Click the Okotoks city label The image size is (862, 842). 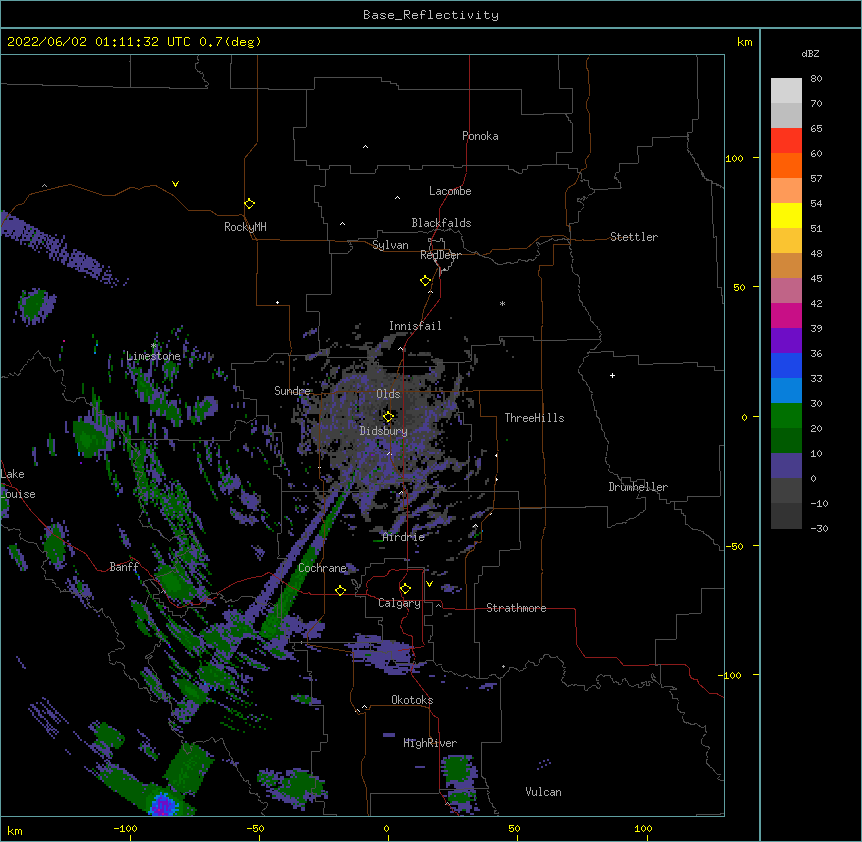click(412, 700)
